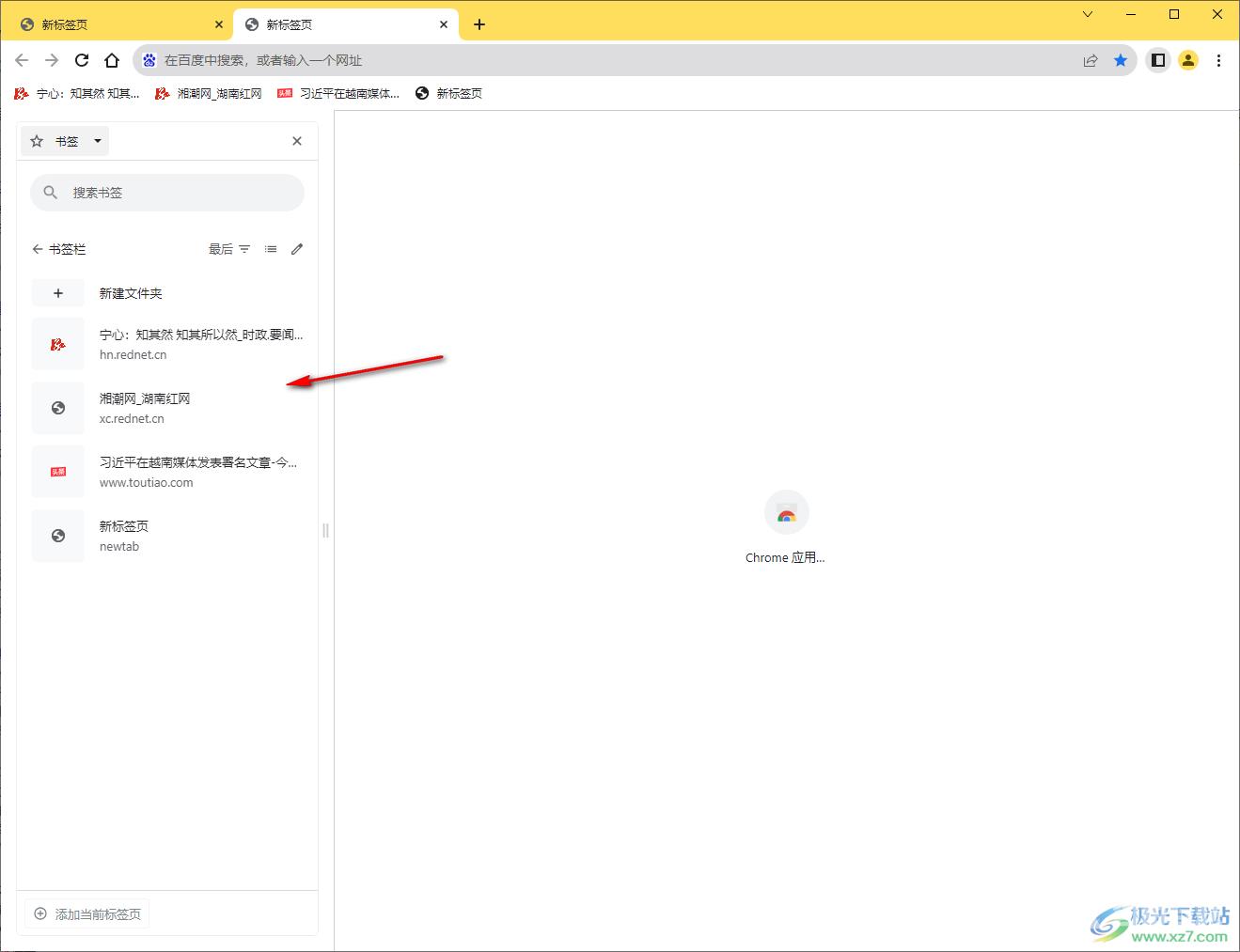Open 湘潮网_湖南红网 in bookmarks bar
The image size is (1240, 952).
coord(209,93)
